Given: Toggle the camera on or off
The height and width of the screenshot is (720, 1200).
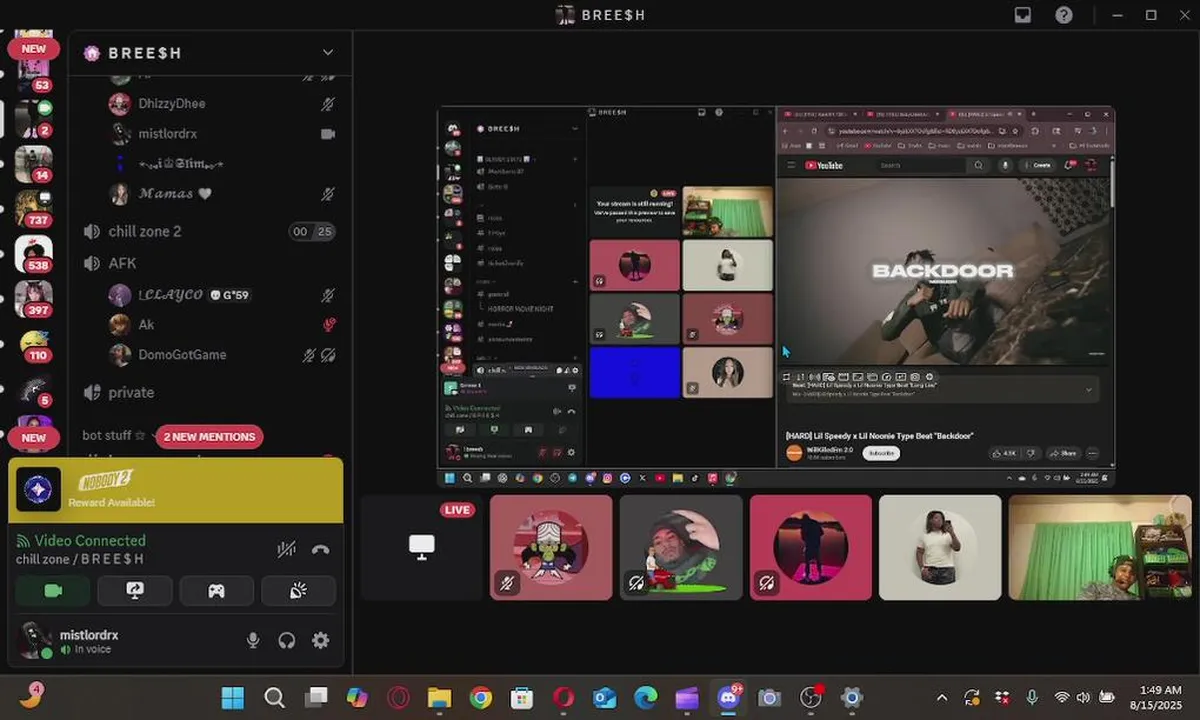Looking at the screenshot, I should [x=53, y=591].
